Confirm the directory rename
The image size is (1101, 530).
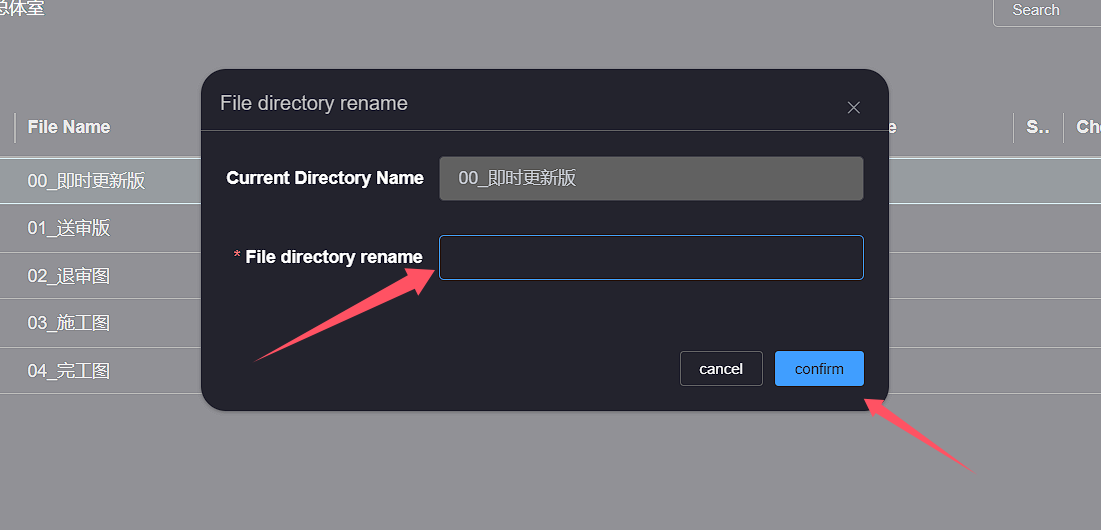click(819, 369)
